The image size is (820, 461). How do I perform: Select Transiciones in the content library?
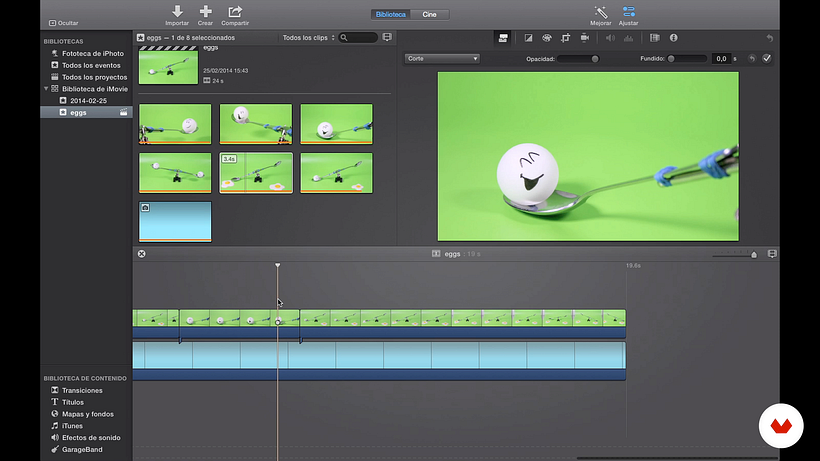pyautogui.click(x=81, y=390)
